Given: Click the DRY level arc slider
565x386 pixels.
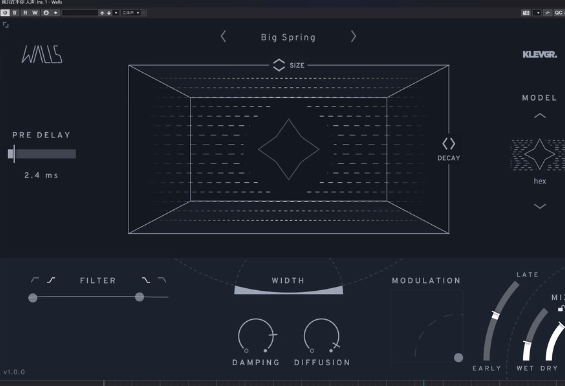Looking at the screenshot, I should pyautogui.click(x=555, y=341).
